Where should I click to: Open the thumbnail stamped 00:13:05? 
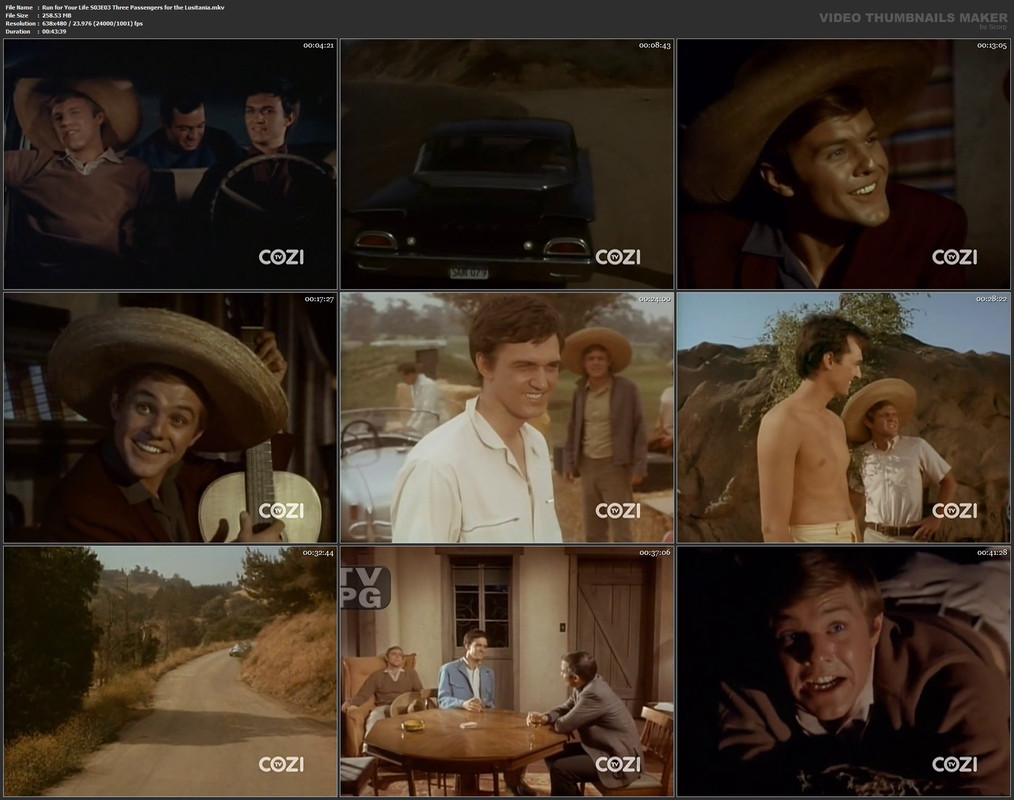tap(843, 164)
